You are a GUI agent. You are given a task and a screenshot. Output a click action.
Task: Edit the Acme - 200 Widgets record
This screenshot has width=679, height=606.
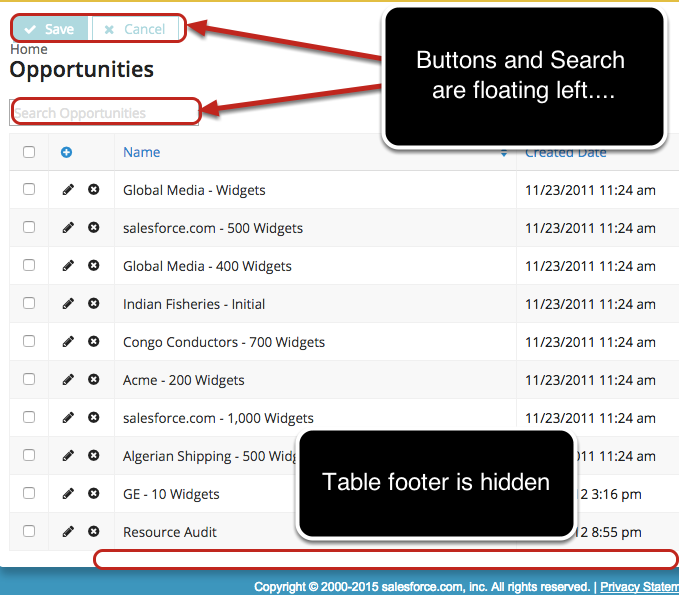(68, 380)
